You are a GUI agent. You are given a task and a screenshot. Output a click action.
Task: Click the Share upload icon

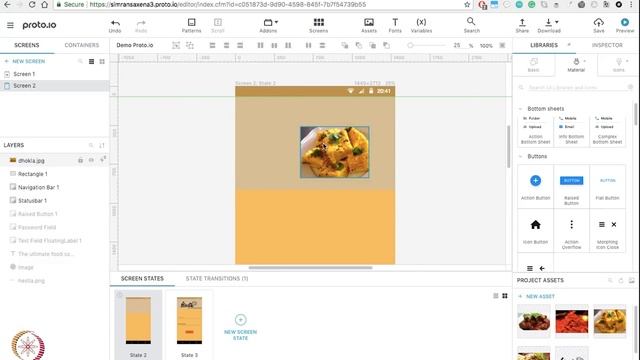click(522, 22)
